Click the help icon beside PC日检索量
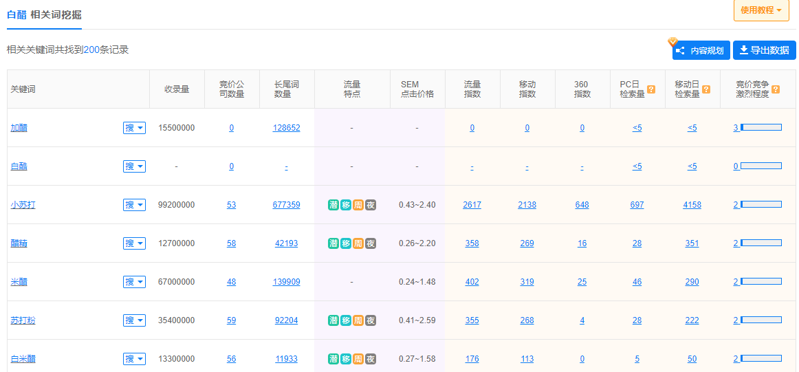Viewport: 799px width, 372px height. 651,89
